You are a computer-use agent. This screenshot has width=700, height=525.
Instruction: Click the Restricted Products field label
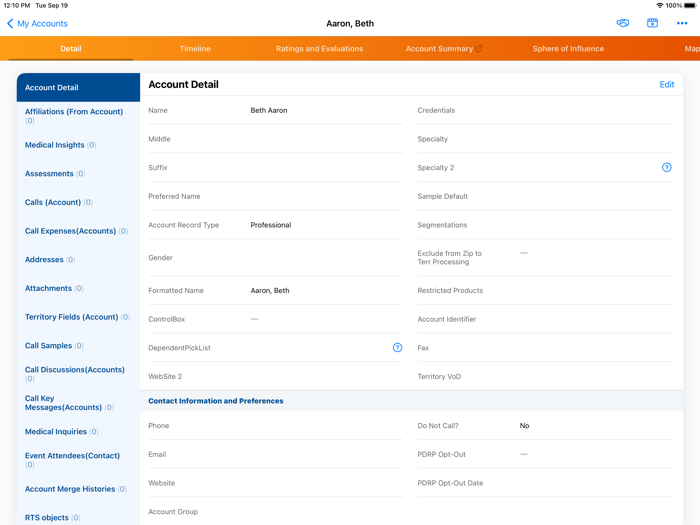450,291
